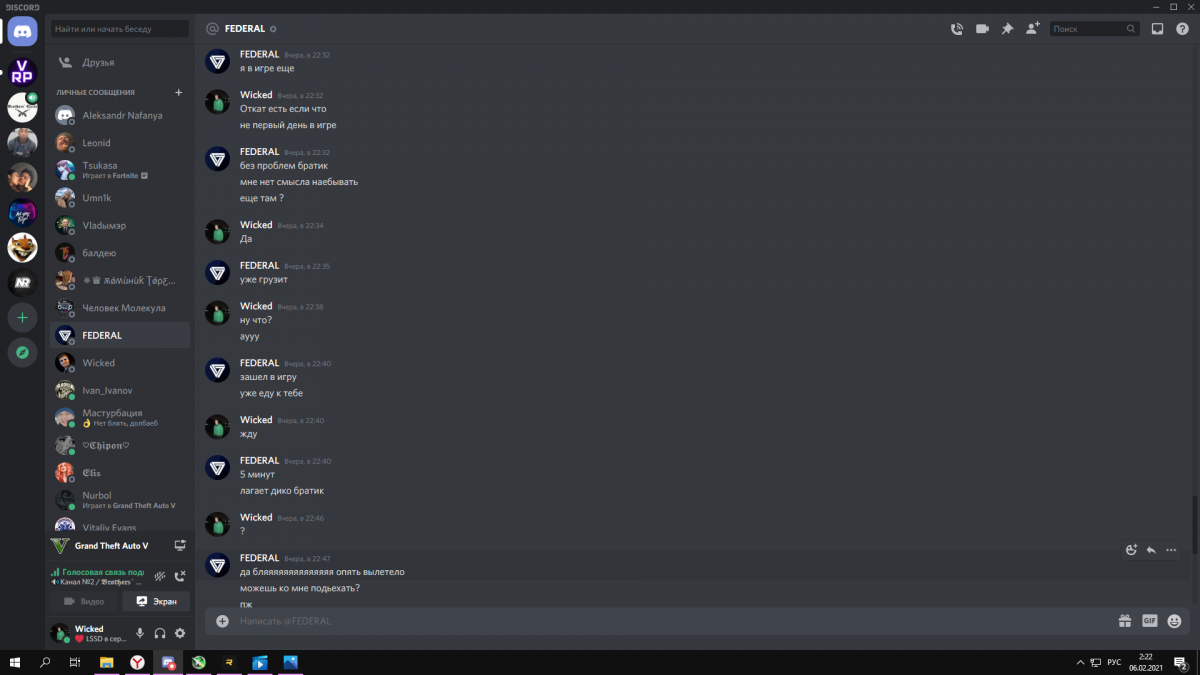The image size is (1200, 675).
Task: Toggle microphone mute
Action: pyautogui.click(x=140, y=633)
